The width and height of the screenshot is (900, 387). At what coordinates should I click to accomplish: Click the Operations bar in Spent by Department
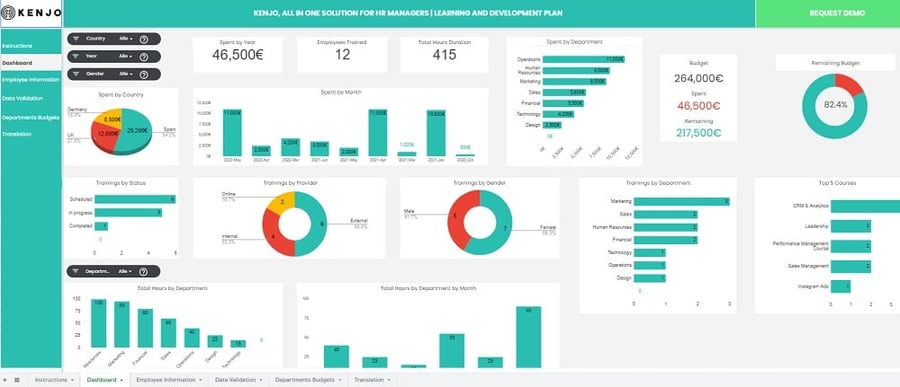point(583,59)
